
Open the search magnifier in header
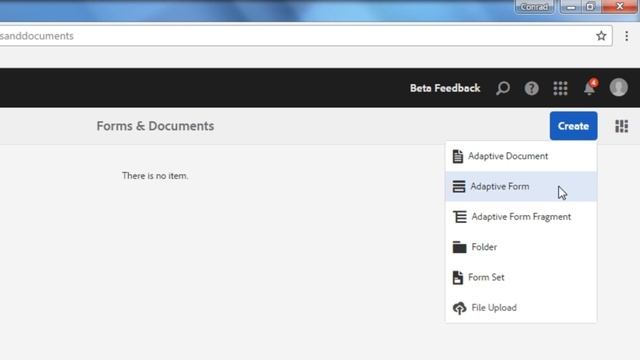pyautogui.click(x=502, y=88)
